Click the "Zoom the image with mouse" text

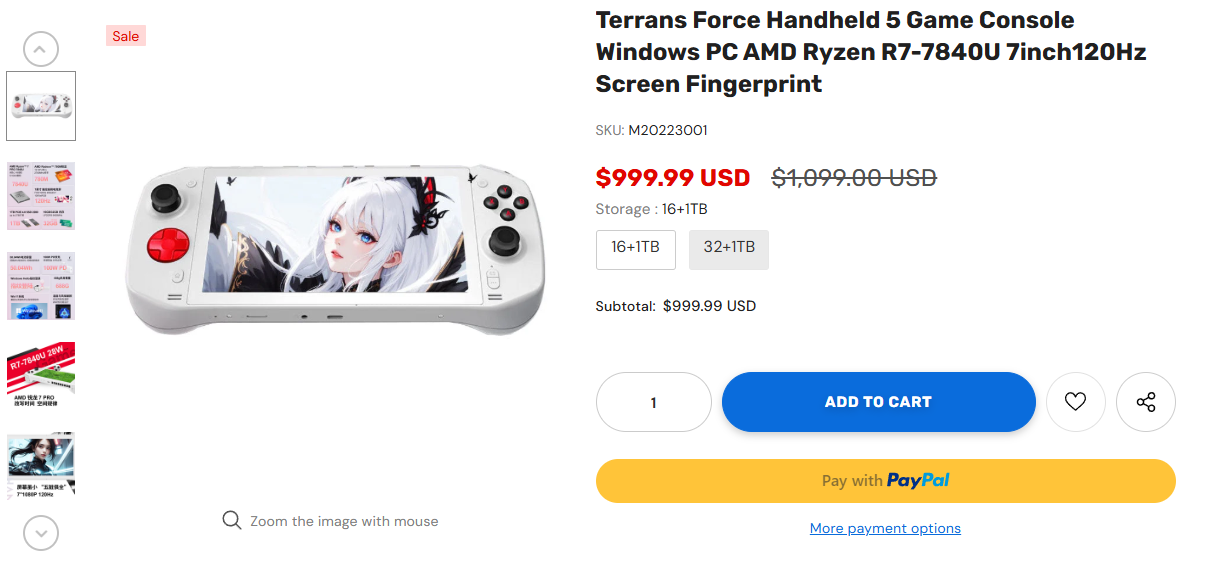(x=344, y=521)
